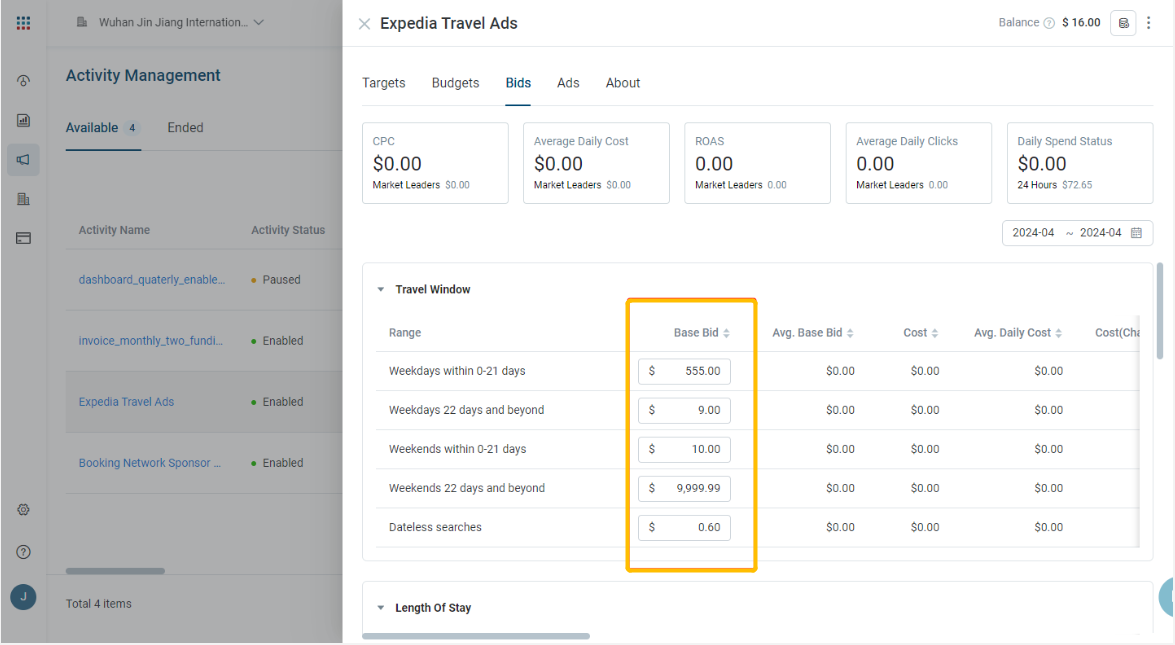
Task: Click the Daily Spend Status card
Action: tap(1080, 163)
